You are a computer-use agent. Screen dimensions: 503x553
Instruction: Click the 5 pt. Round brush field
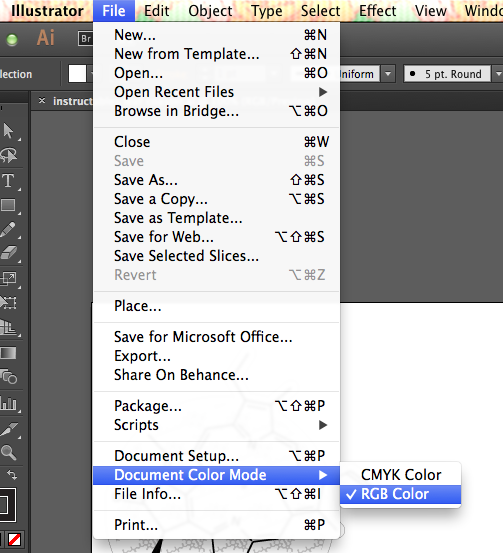pyautogui.click(x=447, y=74)
